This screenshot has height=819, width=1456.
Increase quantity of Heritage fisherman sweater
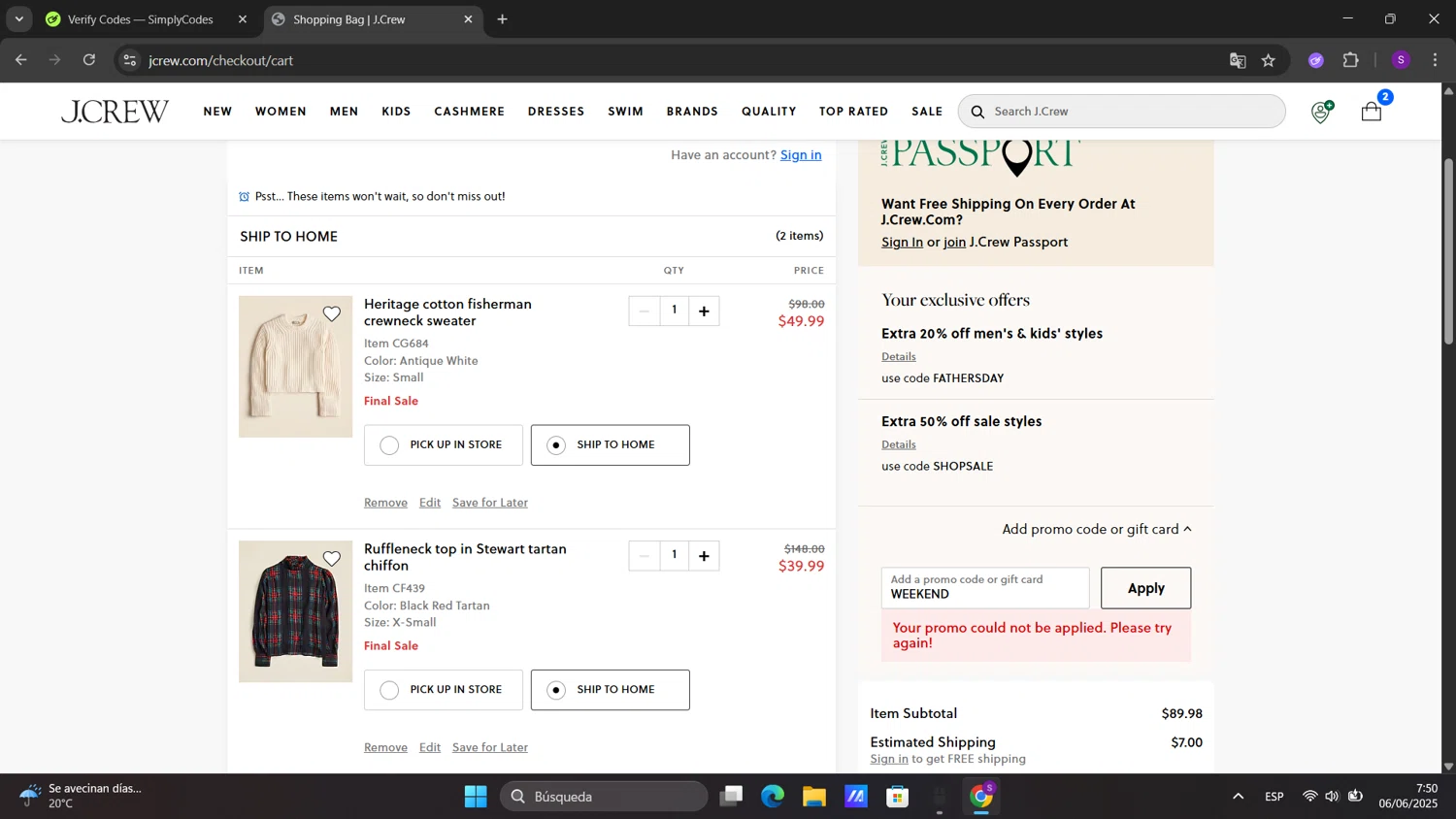pos(704,311)
